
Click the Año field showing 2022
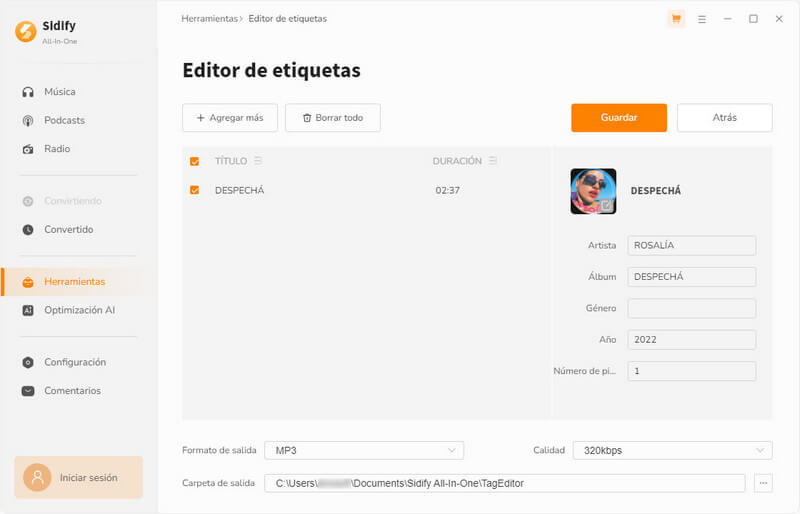pyautogui.click(x=691, y=339)
